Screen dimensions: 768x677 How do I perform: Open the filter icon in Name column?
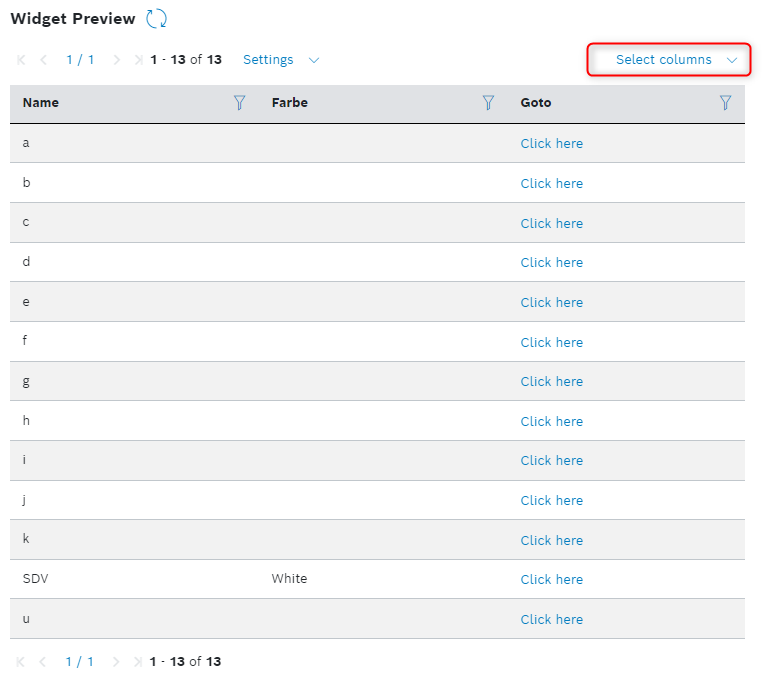click(239, 103)
